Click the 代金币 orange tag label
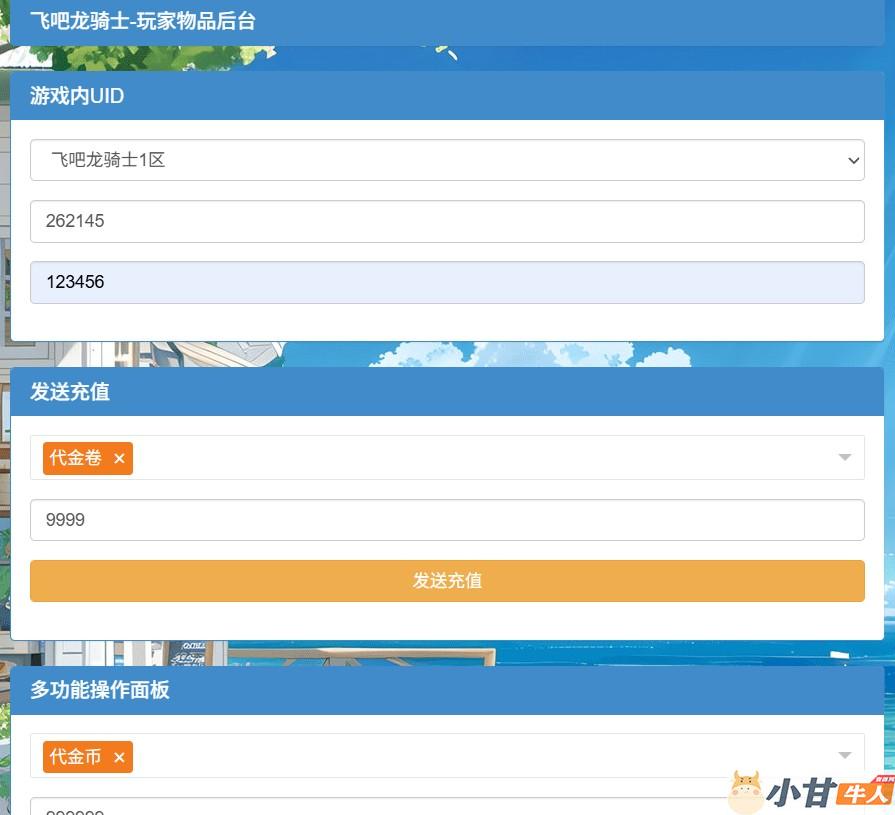Screen dimensions: 895x815 [x=75, y=757]
